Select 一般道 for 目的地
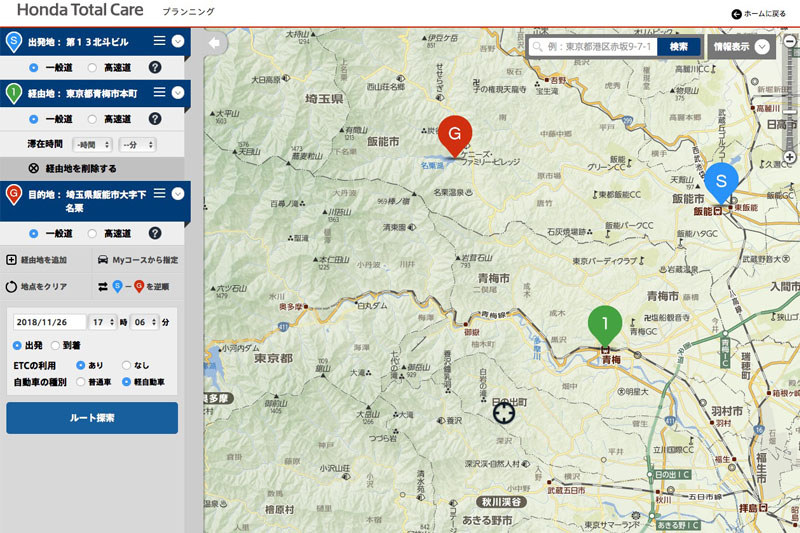 [34, 233]
